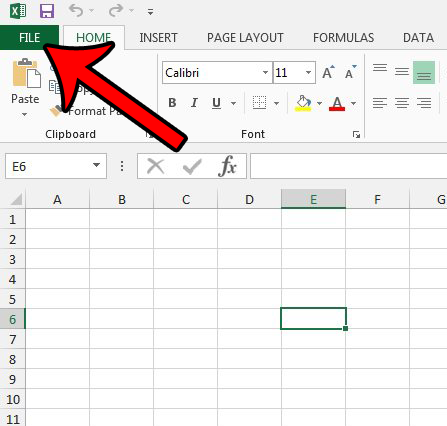The image size is (447, 426).
Task: Open the FORMULAS tab
Action: coord(343,38)
